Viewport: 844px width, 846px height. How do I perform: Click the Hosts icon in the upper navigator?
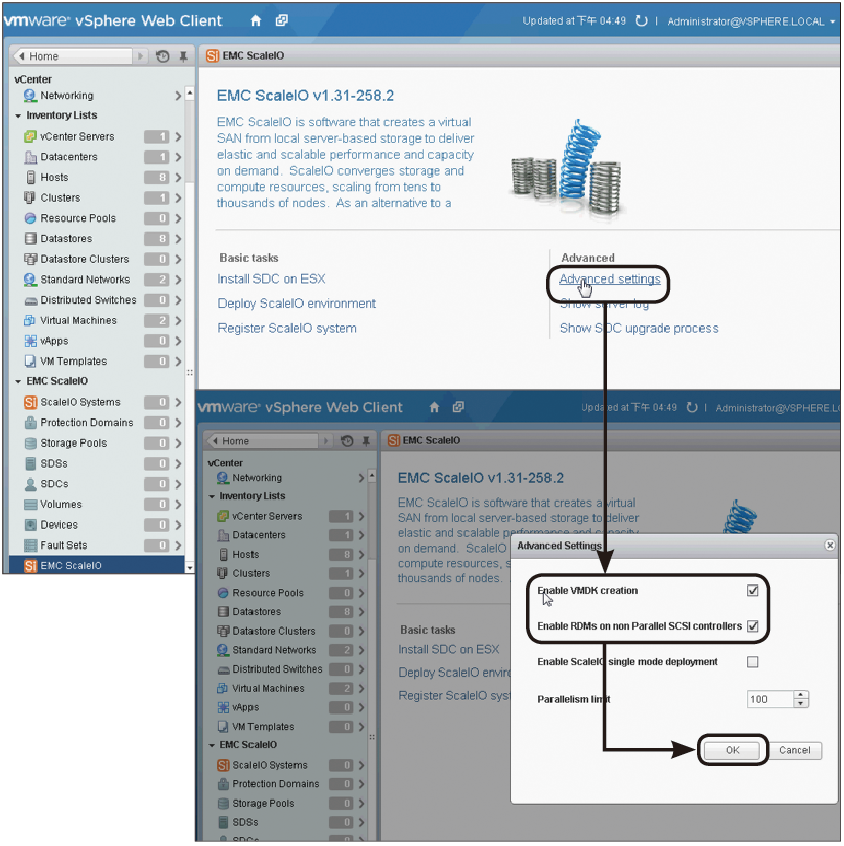[30, 178]
